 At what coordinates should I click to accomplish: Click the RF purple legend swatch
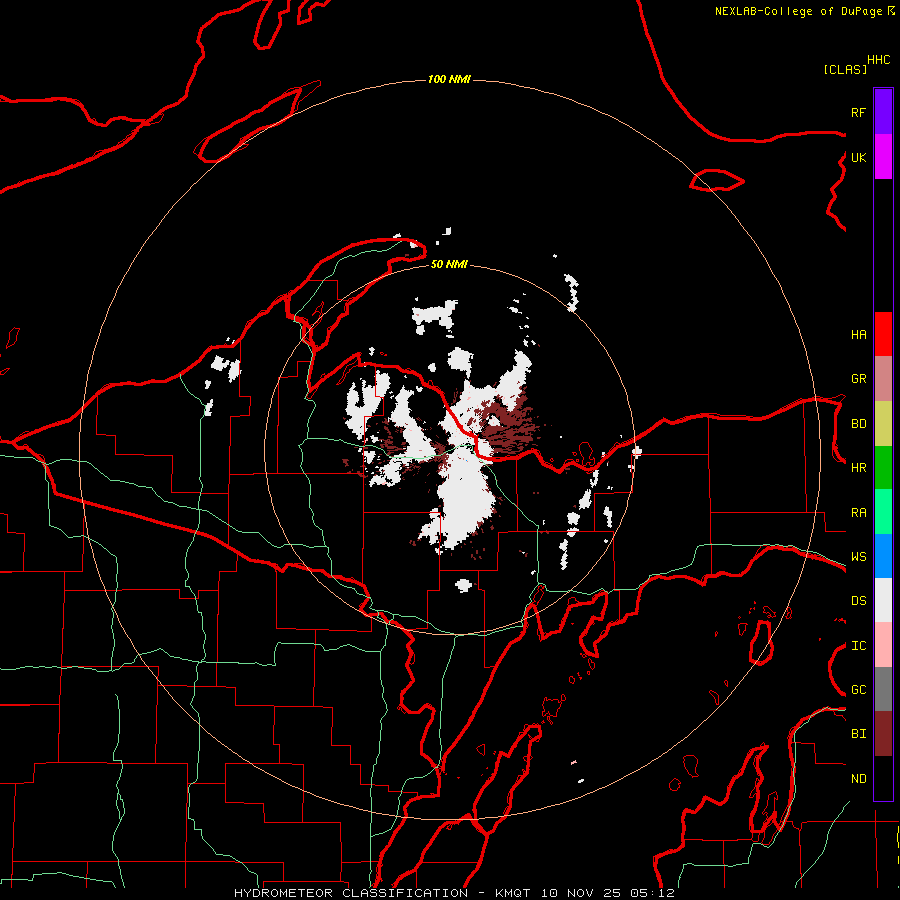point(883,112)
